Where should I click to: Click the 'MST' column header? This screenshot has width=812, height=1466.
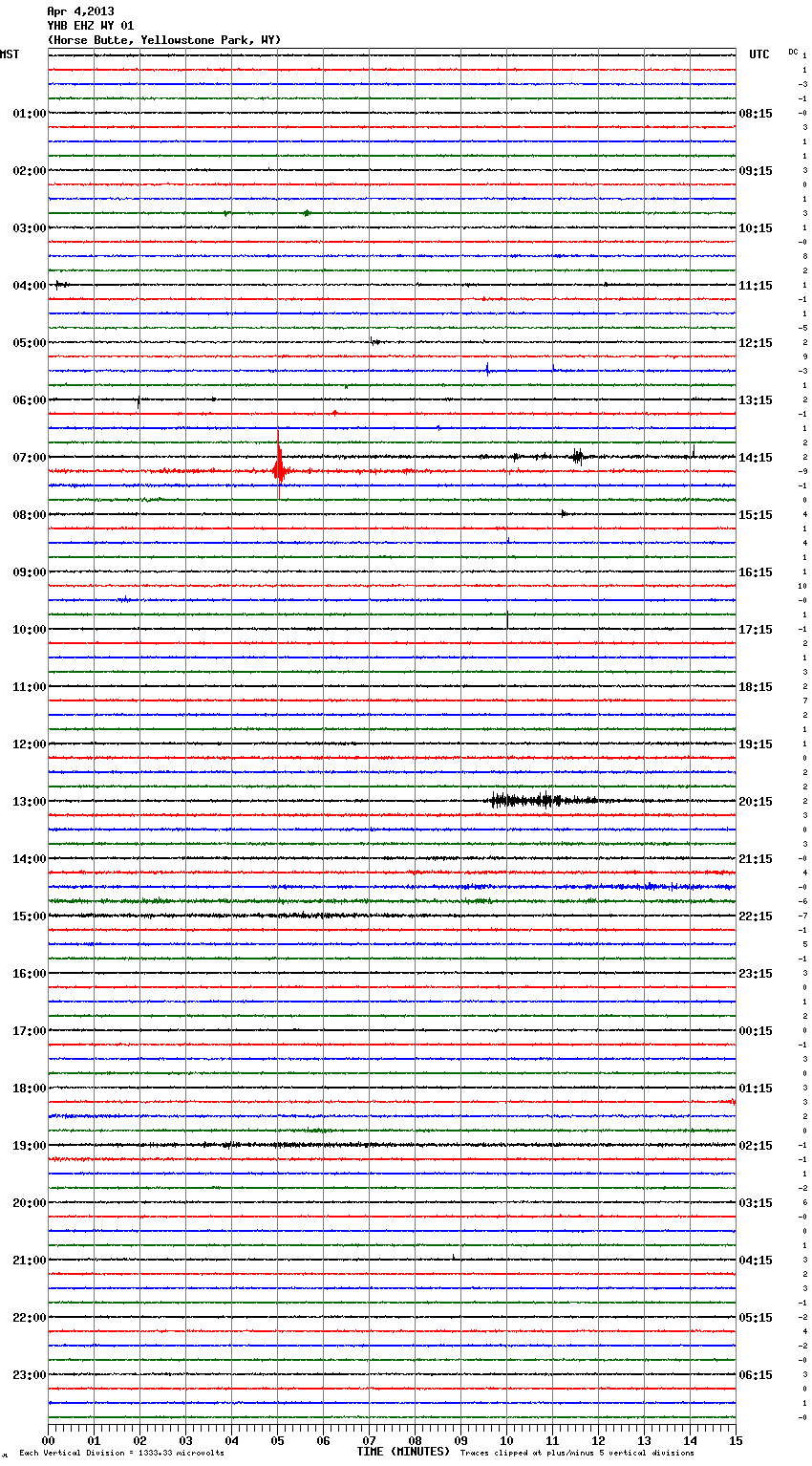(10, 54)
